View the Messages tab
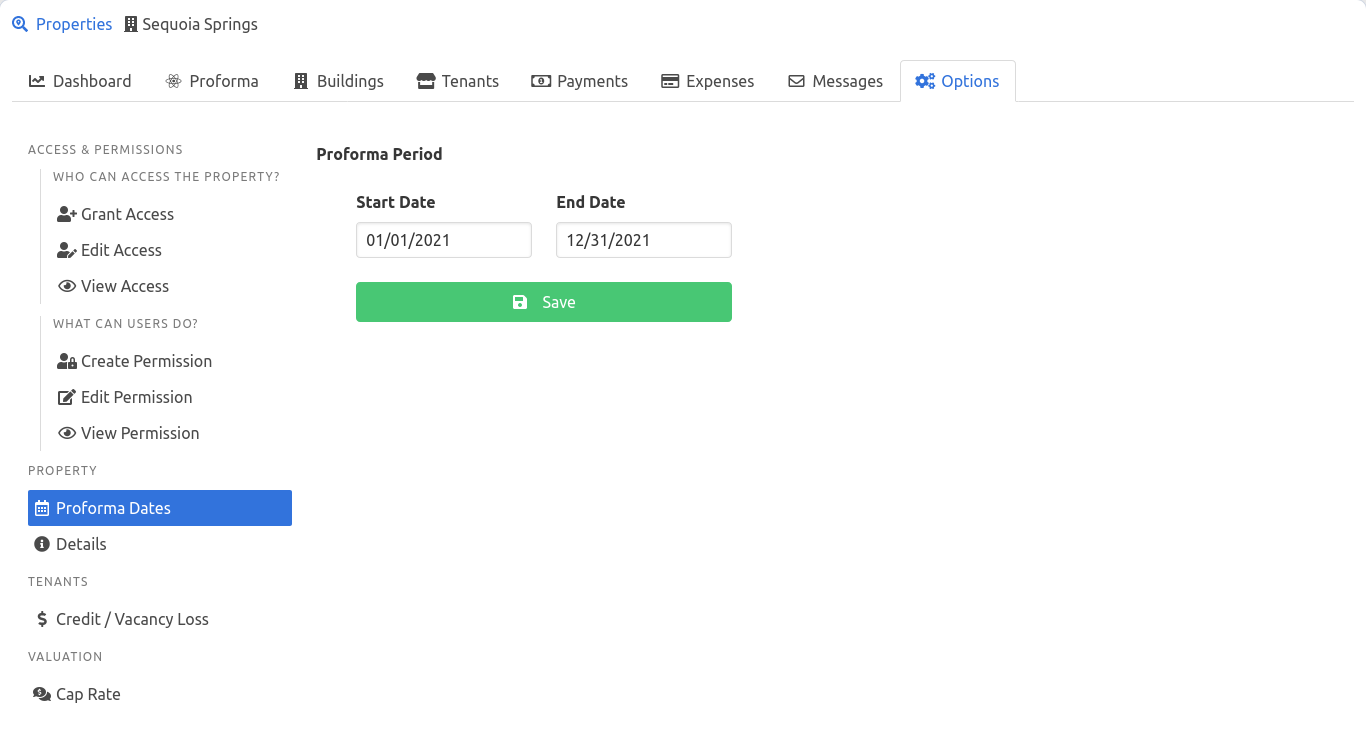Viewport: 1366px width, 740px height. (x=836, y=81)
